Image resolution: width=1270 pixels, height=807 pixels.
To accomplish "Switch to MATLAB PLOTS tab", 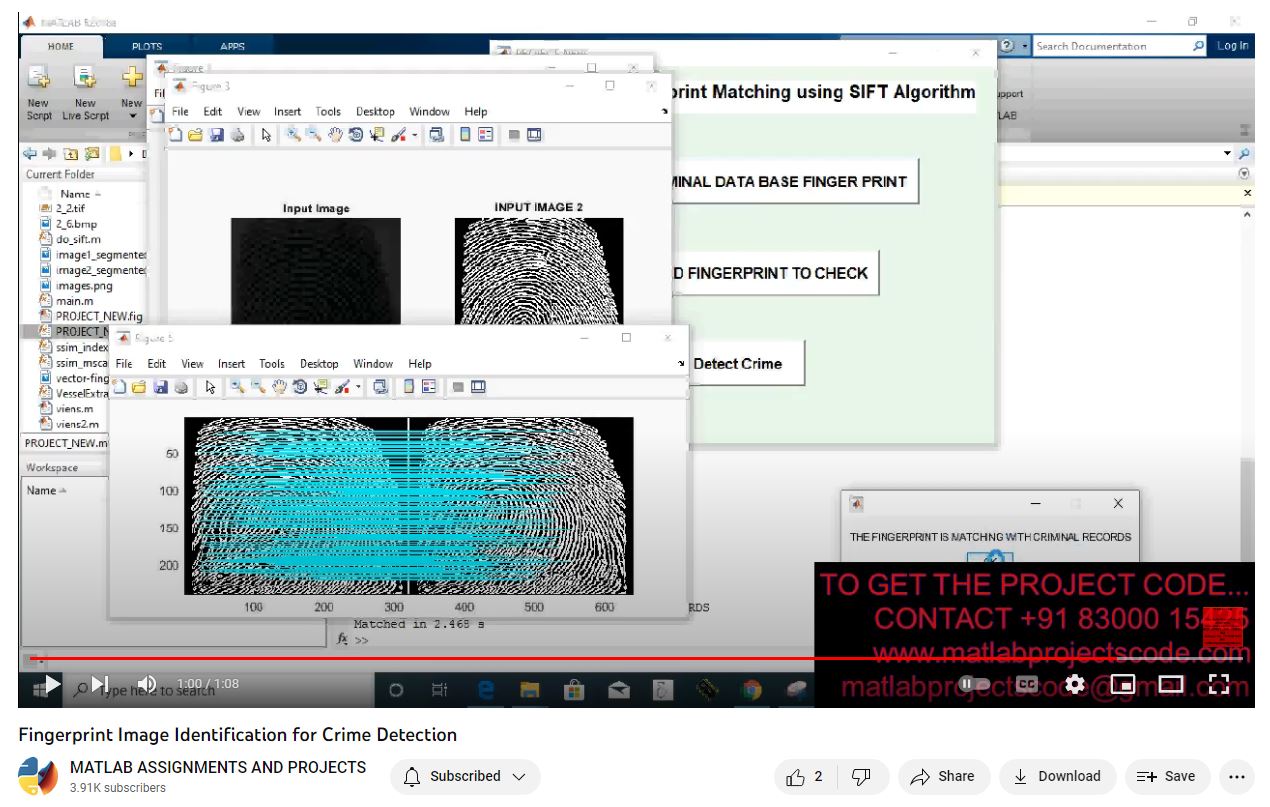I will click(x=147, y=46).
